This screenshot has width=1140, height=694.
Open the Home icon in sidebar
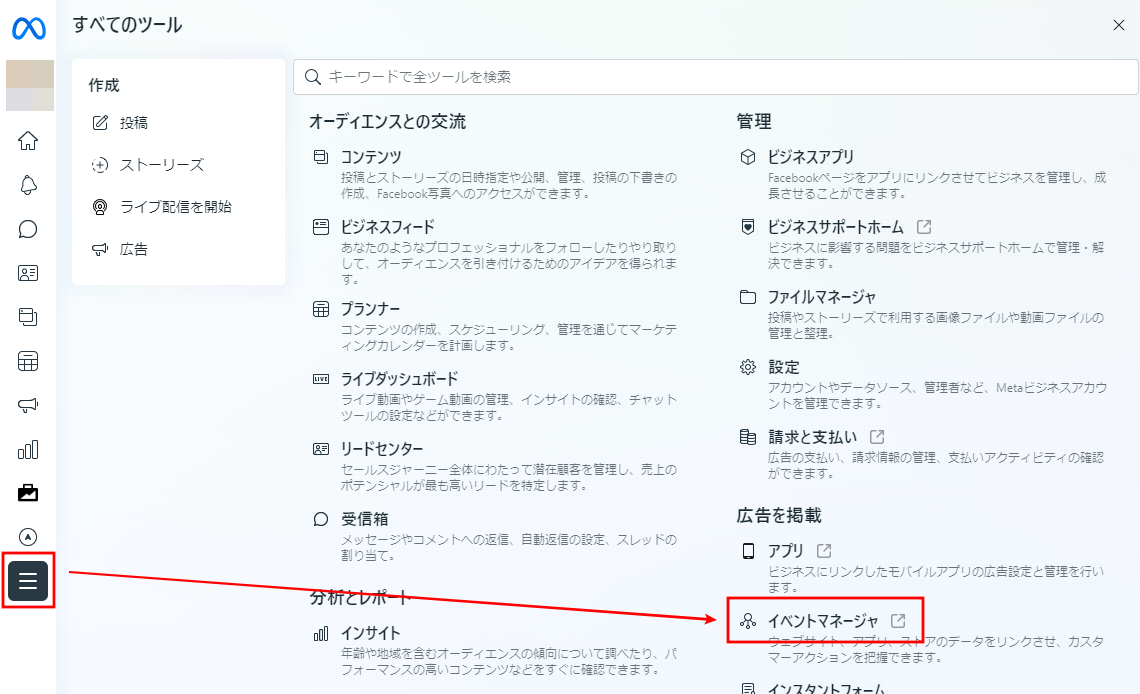coord(28,141)
